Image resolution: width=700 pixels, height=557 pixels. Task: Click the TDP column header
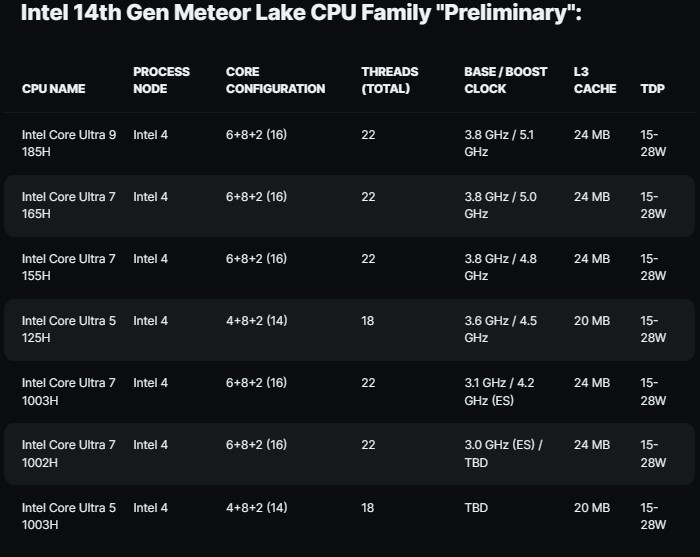[652, 89]
